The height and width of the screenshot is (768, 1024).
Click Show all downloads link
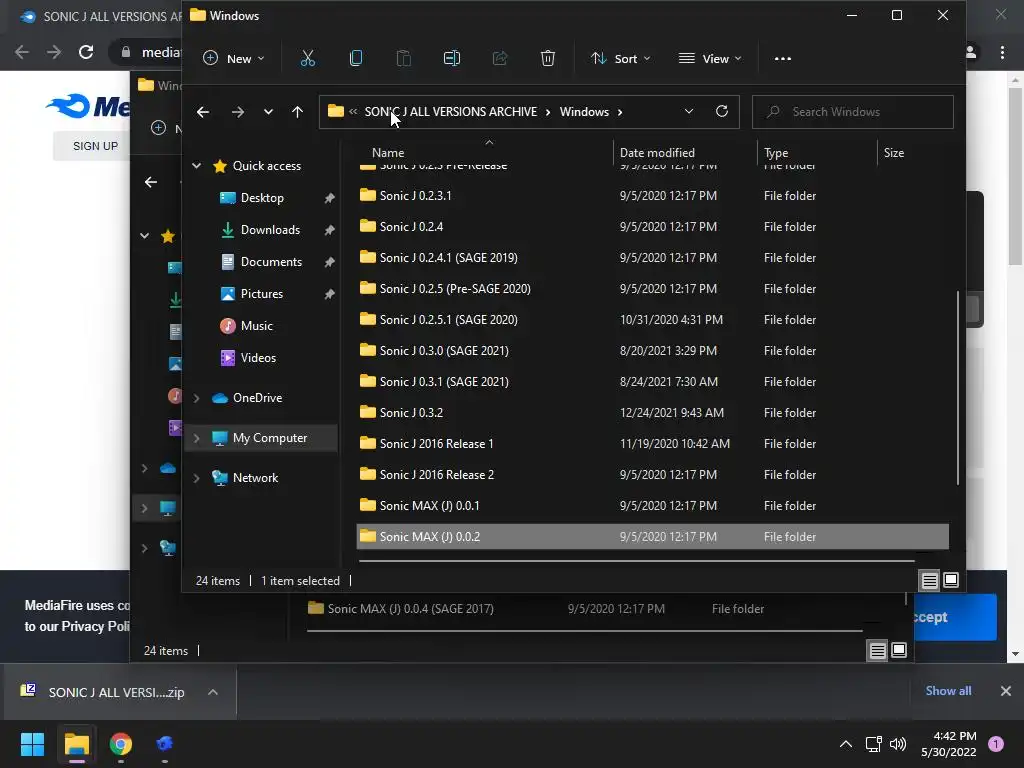[948, 690]
